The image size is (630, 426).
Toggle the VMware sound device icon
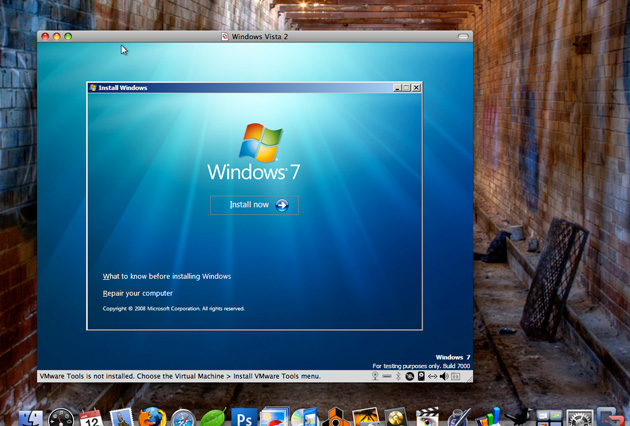coord(442,376)
